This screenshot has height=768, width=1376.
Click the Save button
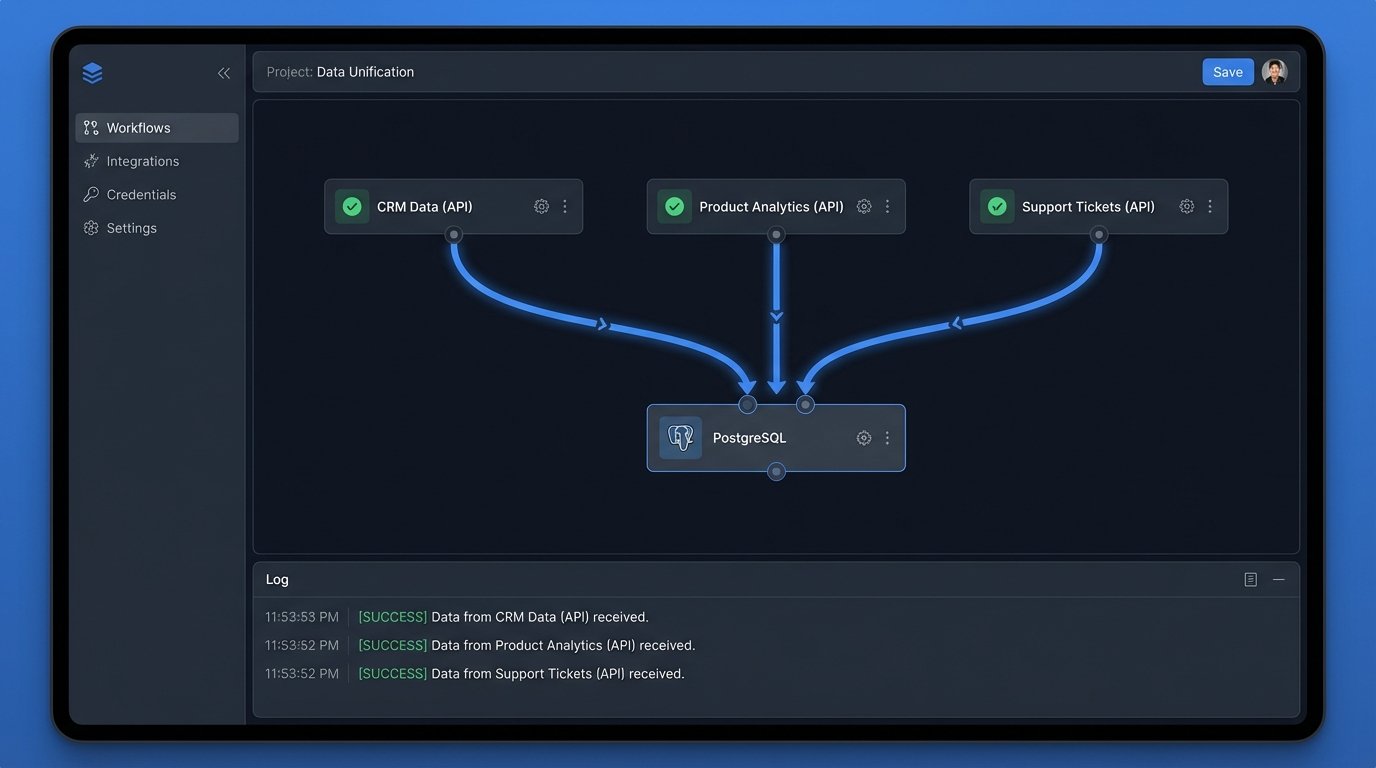click(1227, 72)
